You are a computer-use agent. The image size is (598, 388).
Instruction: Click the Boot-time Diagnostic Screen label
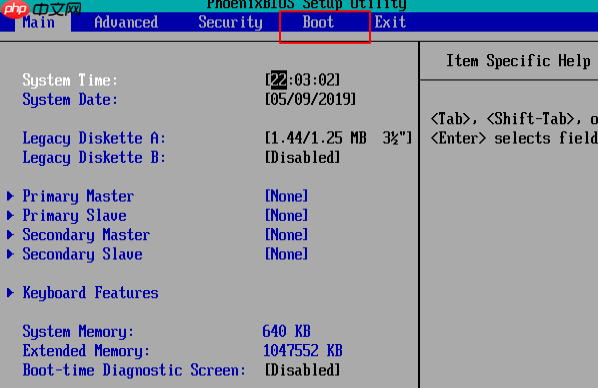(x=134, y=370)
